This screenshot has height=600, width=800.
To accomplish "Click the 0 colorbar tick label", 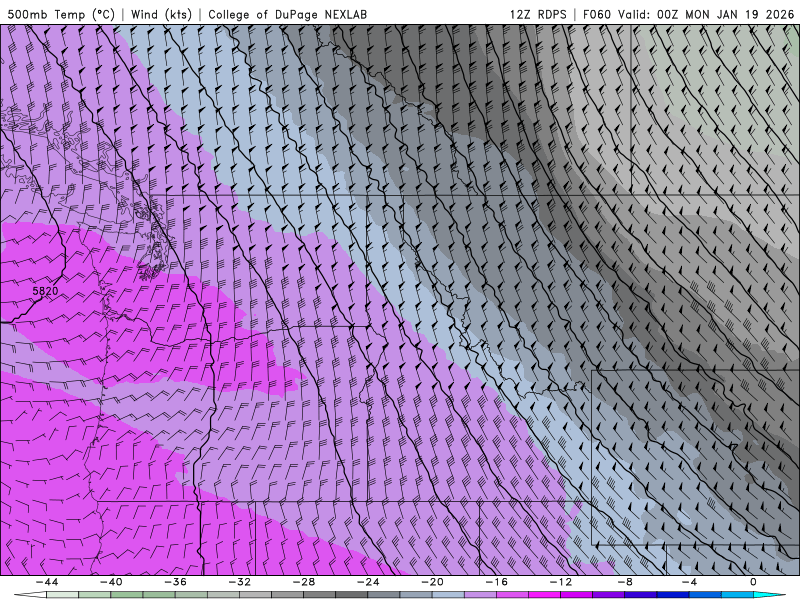I will pyautogui.click(x=753, y=582).
